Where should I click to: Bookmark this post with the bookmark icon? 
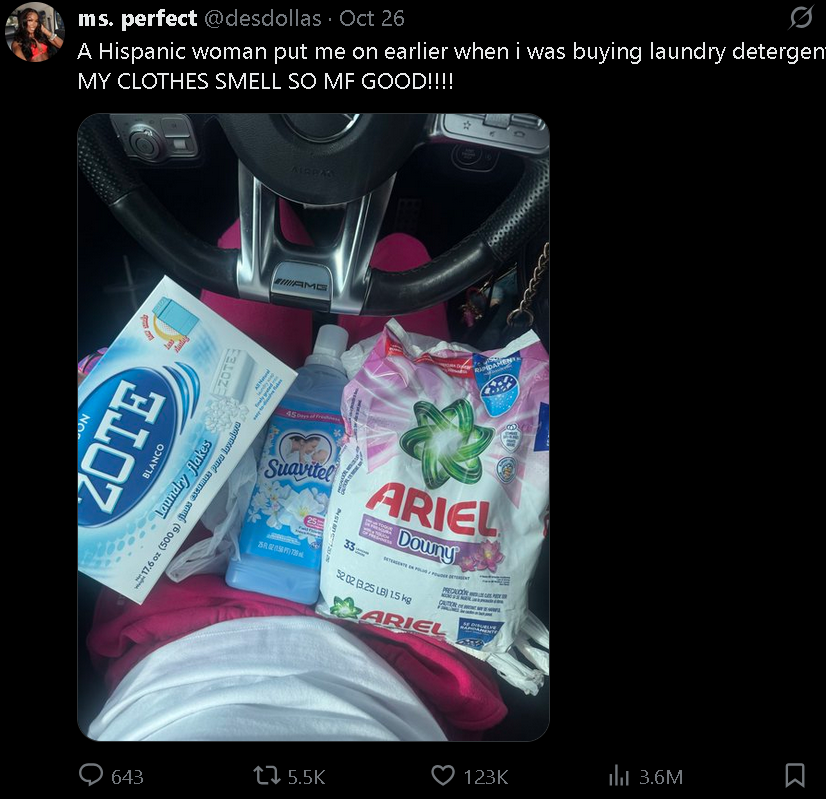point(794,775)
